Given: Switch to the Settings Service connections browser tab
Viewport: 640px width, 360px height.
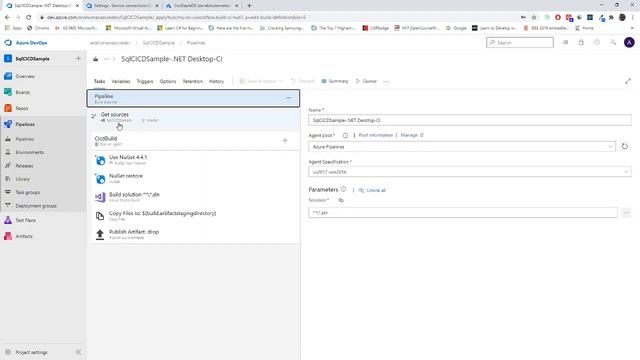Looking at the screenshot, I should [x=122, y=6].
